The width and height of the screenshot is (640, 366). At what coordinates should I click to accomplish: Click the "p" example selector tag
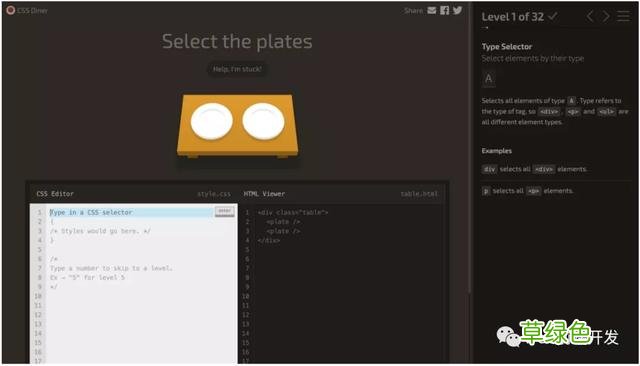486,191
